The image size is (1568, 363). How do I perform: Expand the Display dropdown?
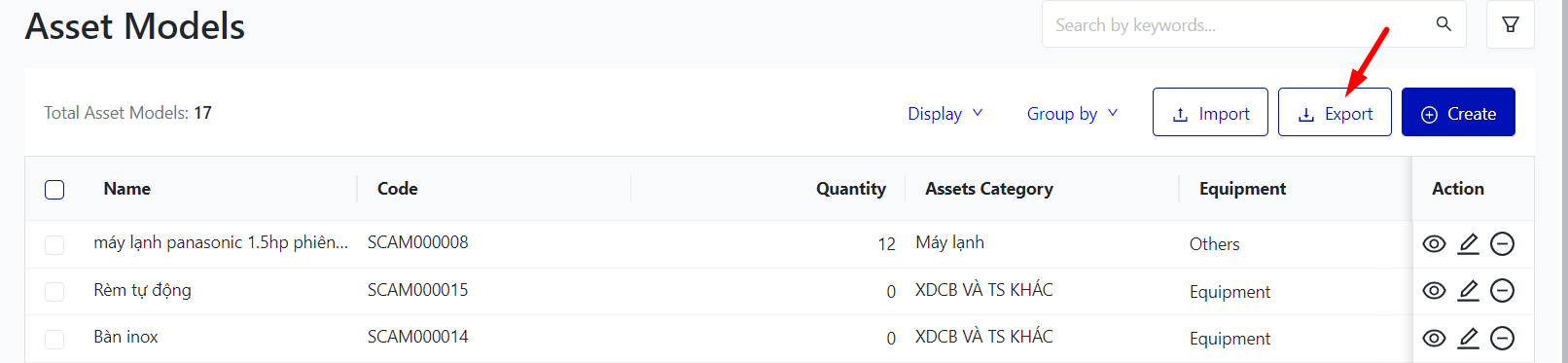coord(944,113)
